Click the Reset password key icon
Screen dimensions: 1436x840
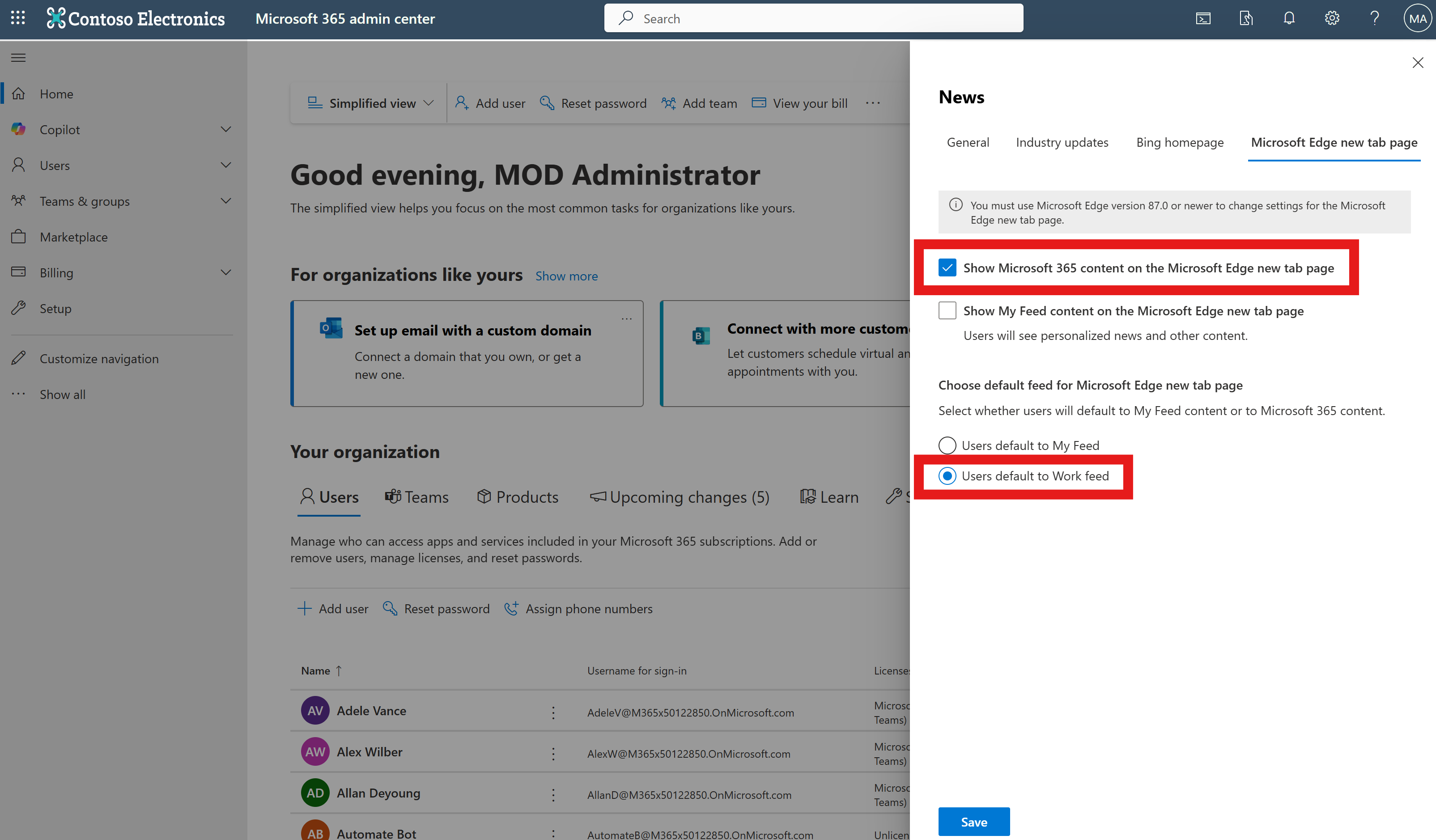[x=548, y=103]
